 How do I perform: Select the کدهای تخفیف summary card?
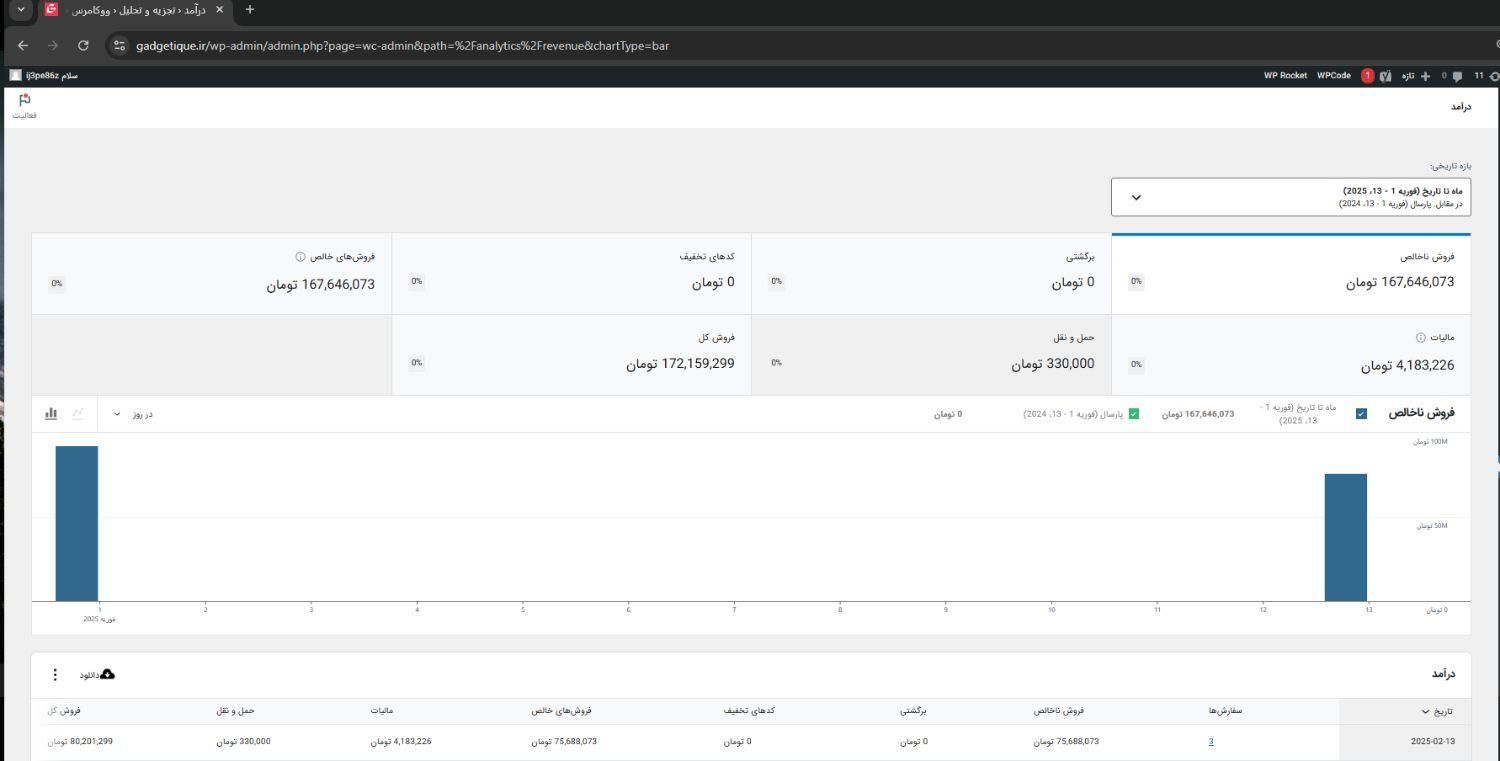[571, 274]
